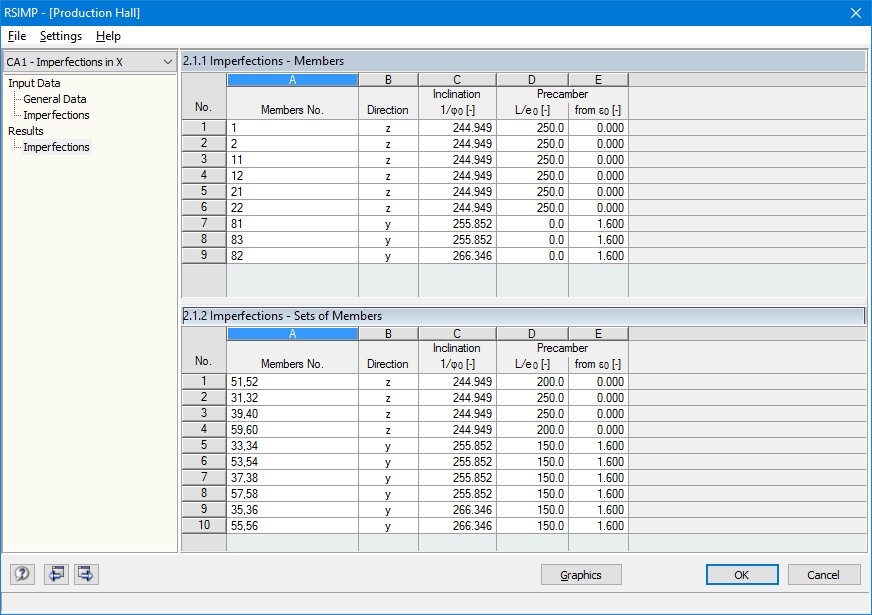Click member number cell 81
Screen dimensions: 872x615
(x=293, y=224)
